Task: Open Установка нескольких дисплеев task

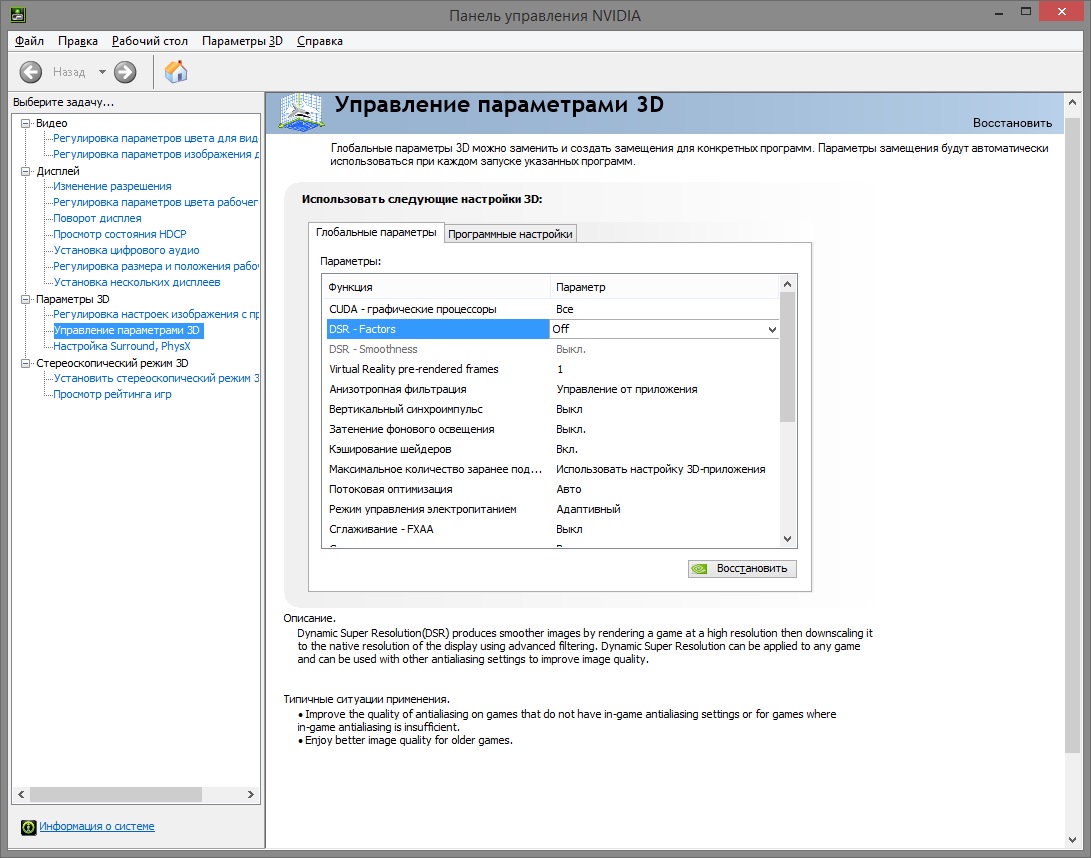Action: tap(136, 283)
